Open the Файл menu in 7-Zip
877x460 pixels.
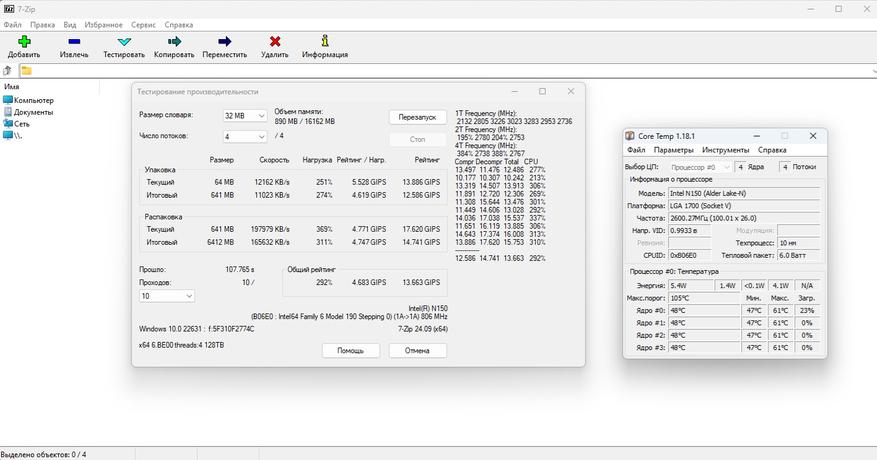[x=12, y=25]
